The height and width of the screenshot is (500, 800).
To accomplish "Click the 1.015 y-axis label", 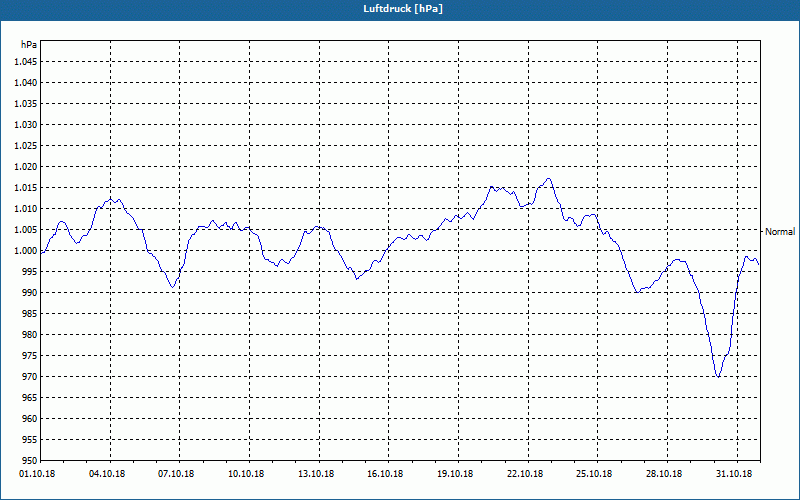I will pyautogui.click(x=26, y=188).
